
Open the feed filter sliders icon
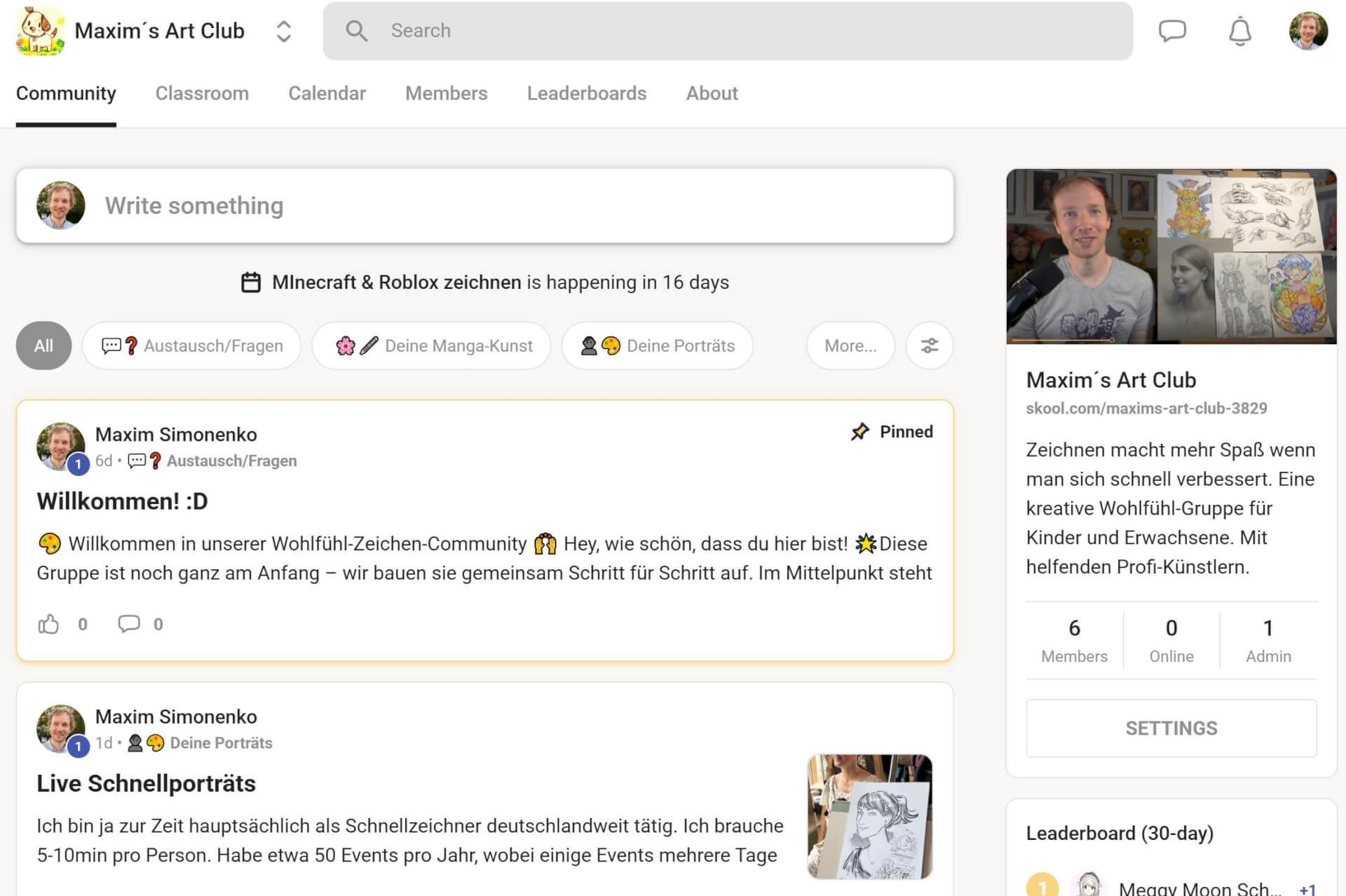pos(930,346)
